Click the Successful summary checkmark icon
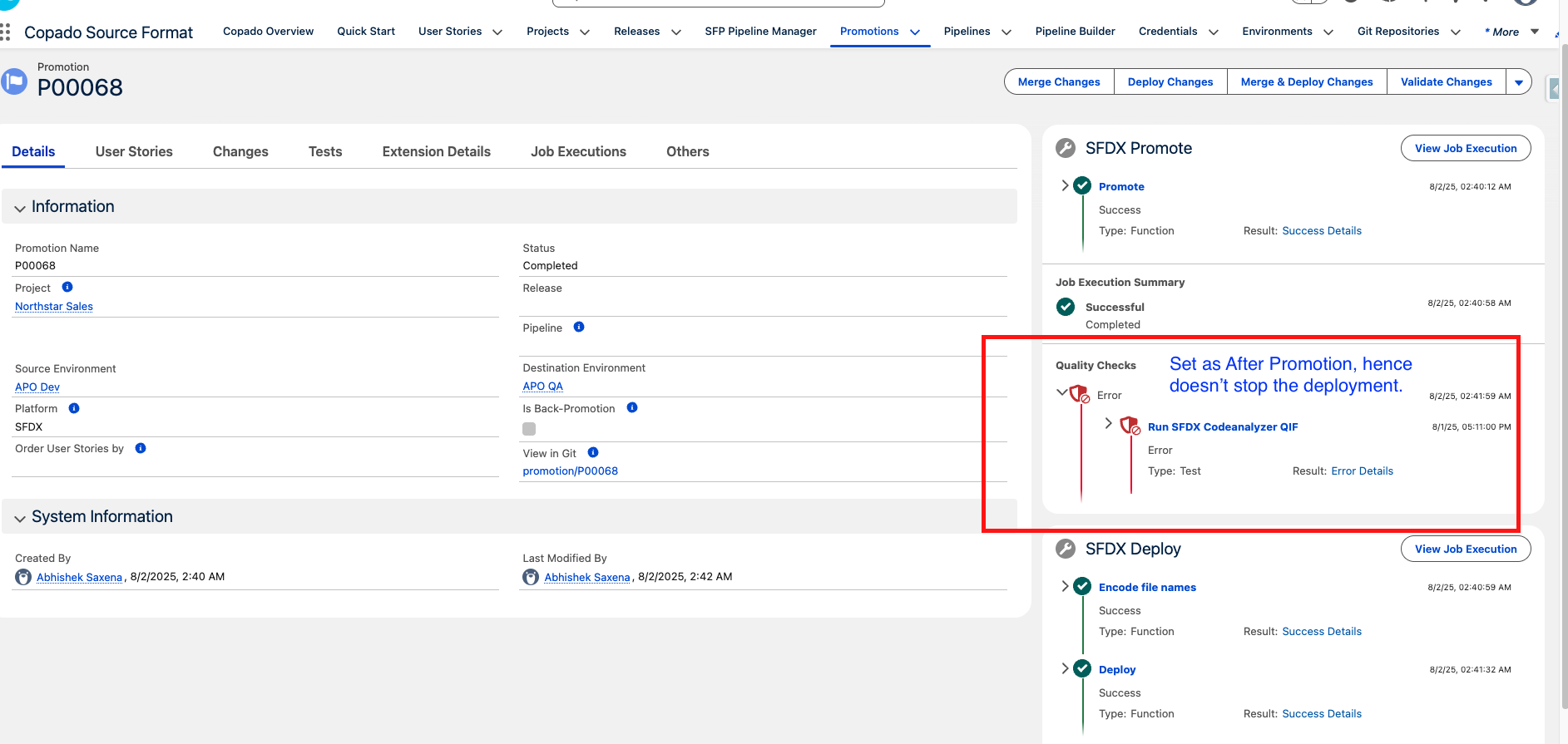Screen dimensions: 1568x744 (1066, 307)
